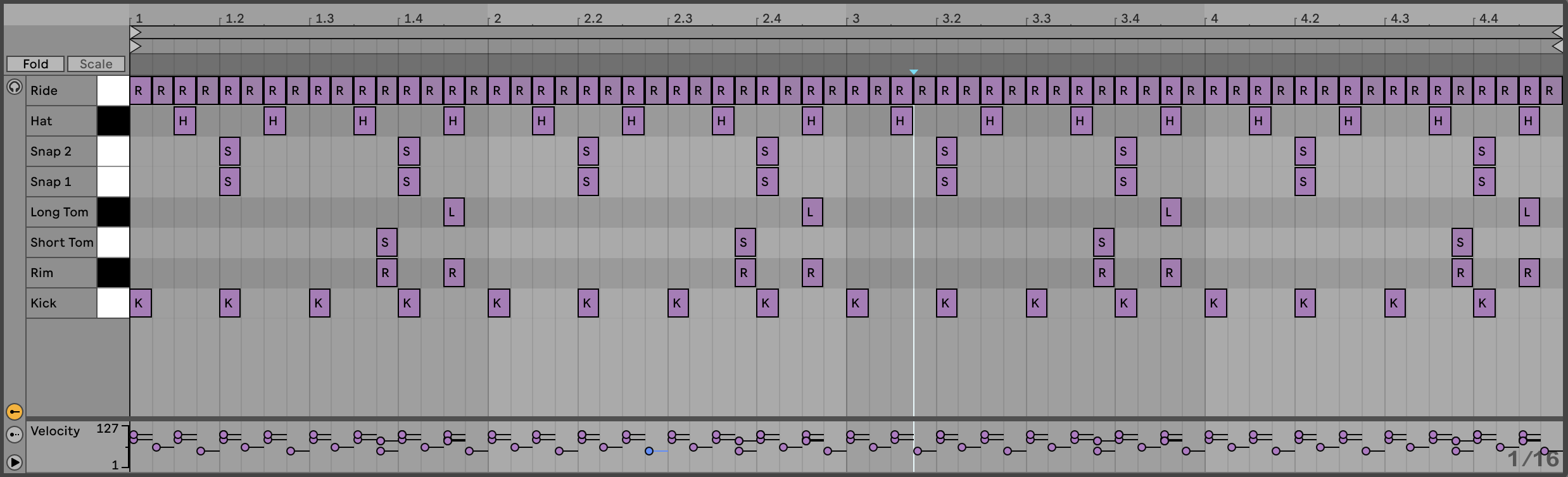Image resolution: width=1568 pixels, height=477 pixels.
Task: Click the velocity lane selector icon
Action: [x=14, y=435]
